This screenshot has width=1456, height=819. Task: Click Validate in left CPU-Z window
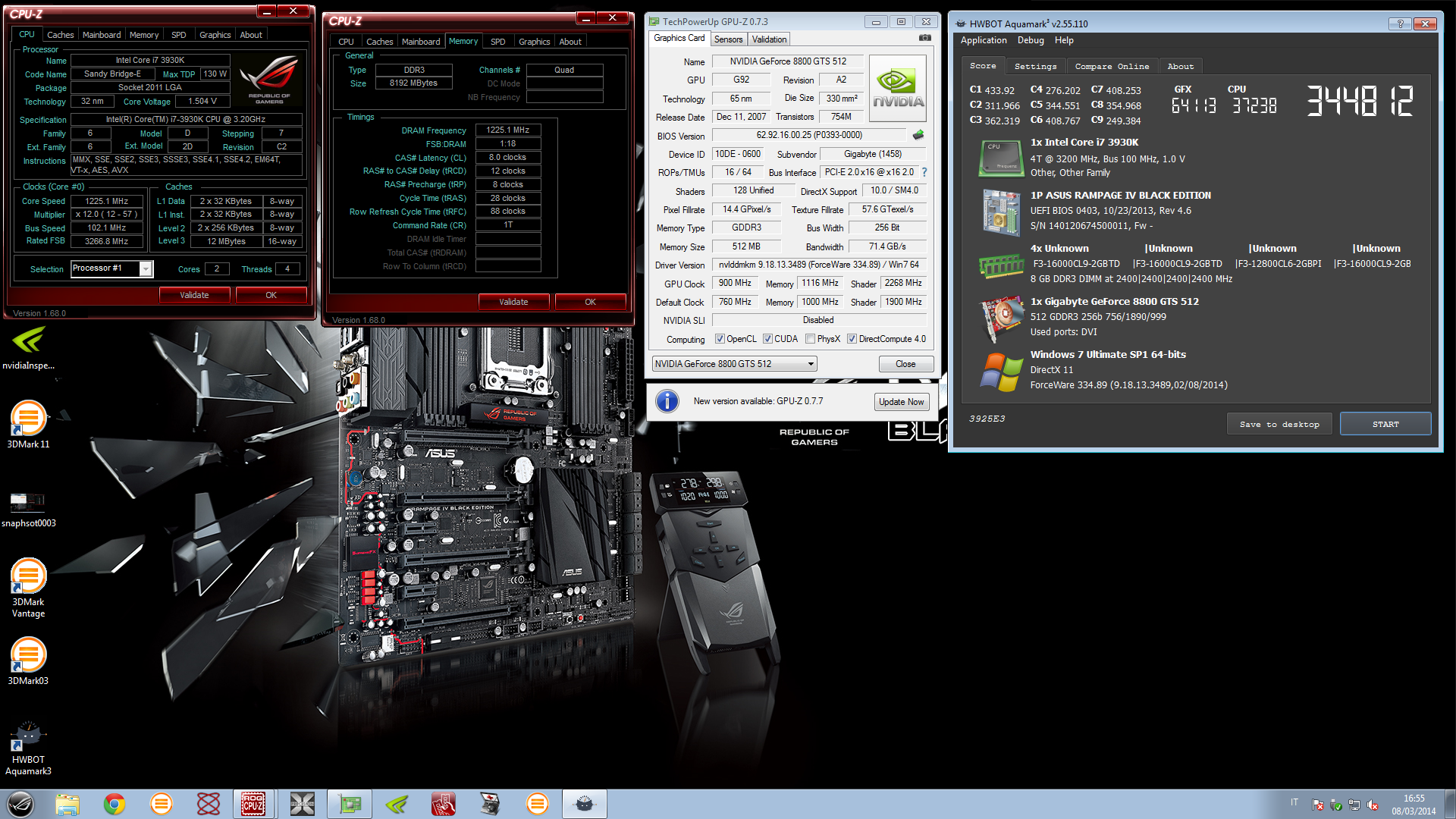tap(194, 295)
